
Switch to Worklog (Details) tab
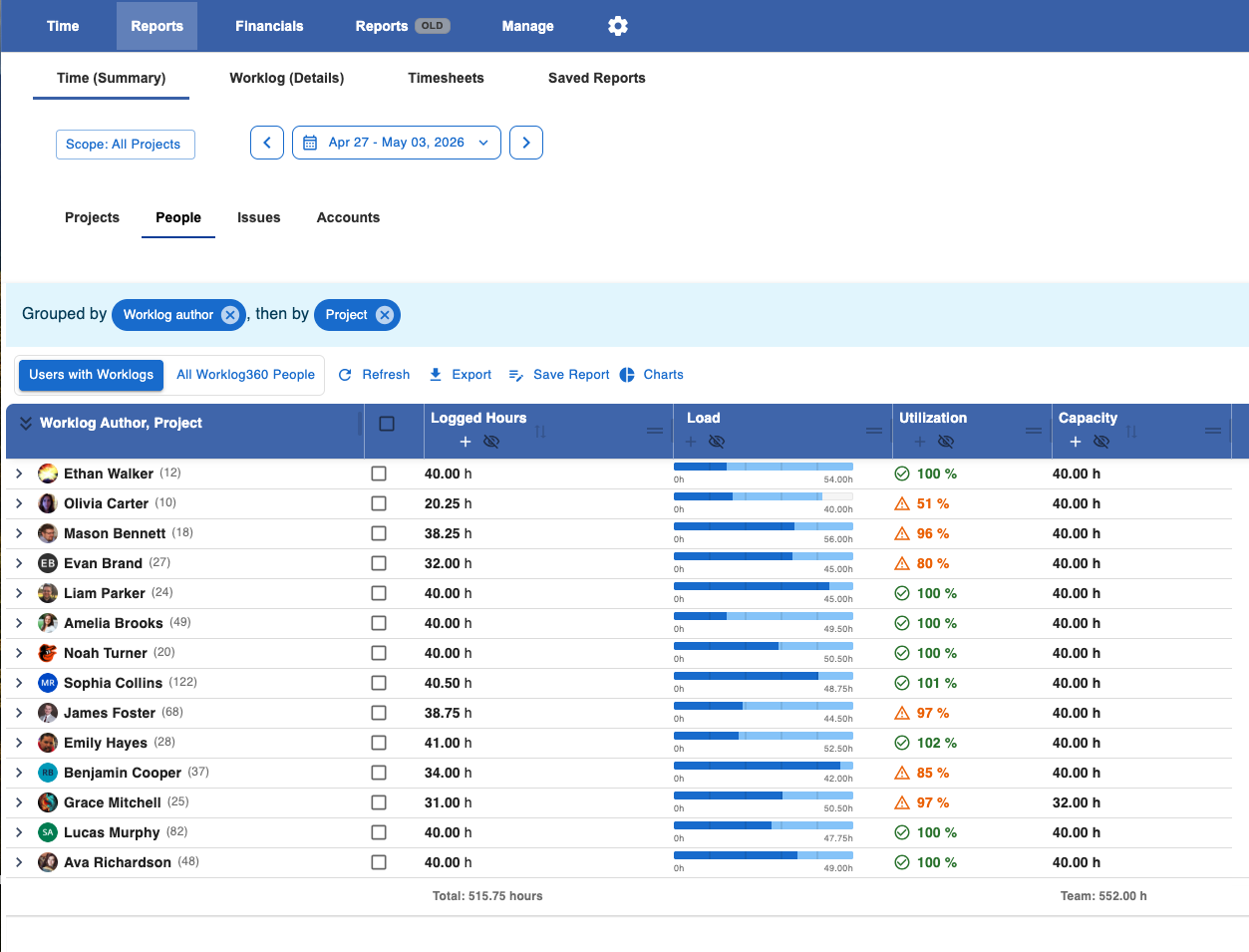(287, 78)
